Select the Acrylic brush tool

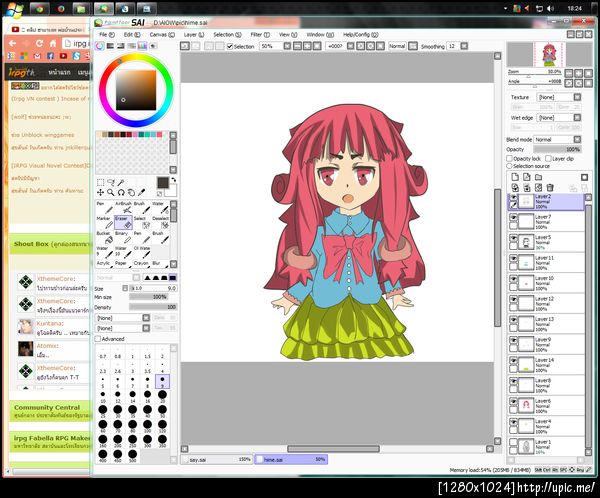105,264
